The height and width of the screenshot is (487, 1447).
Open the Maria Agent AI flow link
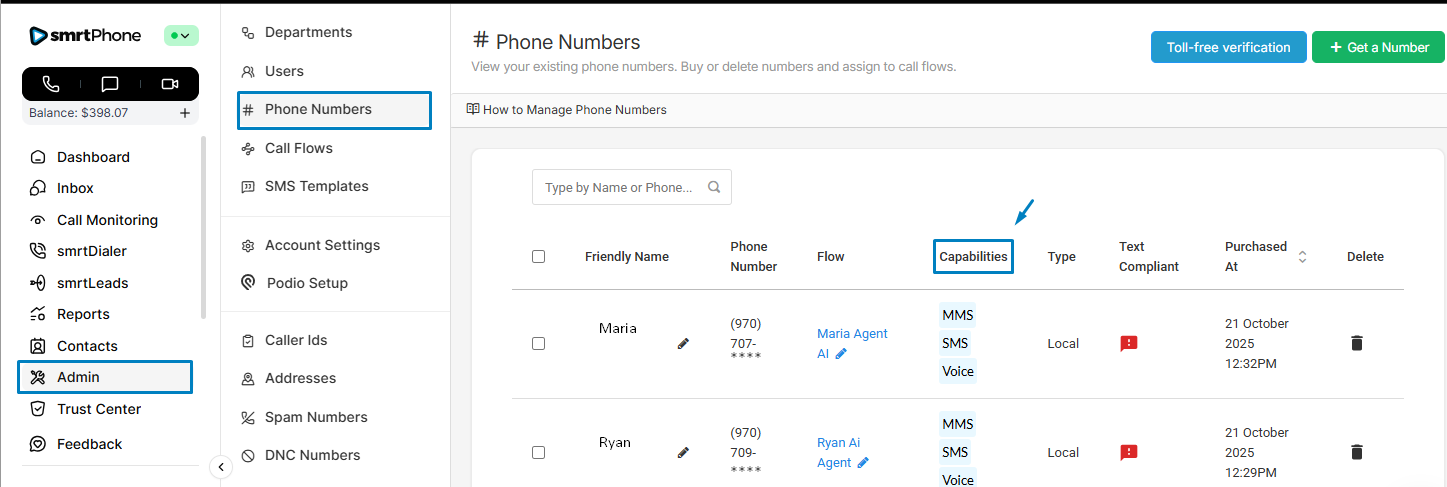[x=851, y=334]
